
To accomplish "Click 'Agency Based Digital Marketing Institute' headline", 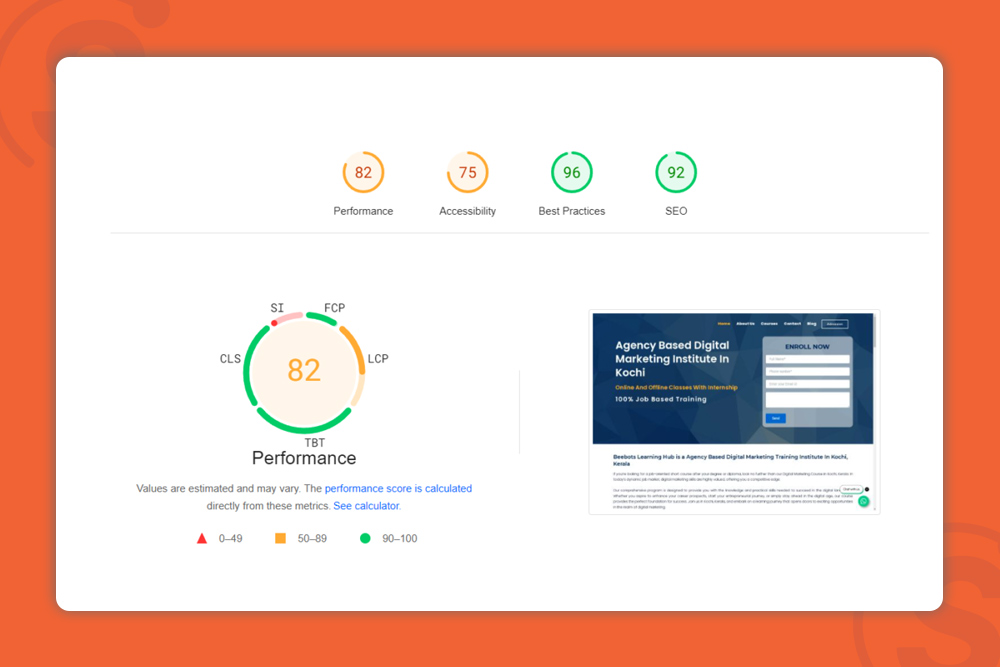I will [672, 358].
